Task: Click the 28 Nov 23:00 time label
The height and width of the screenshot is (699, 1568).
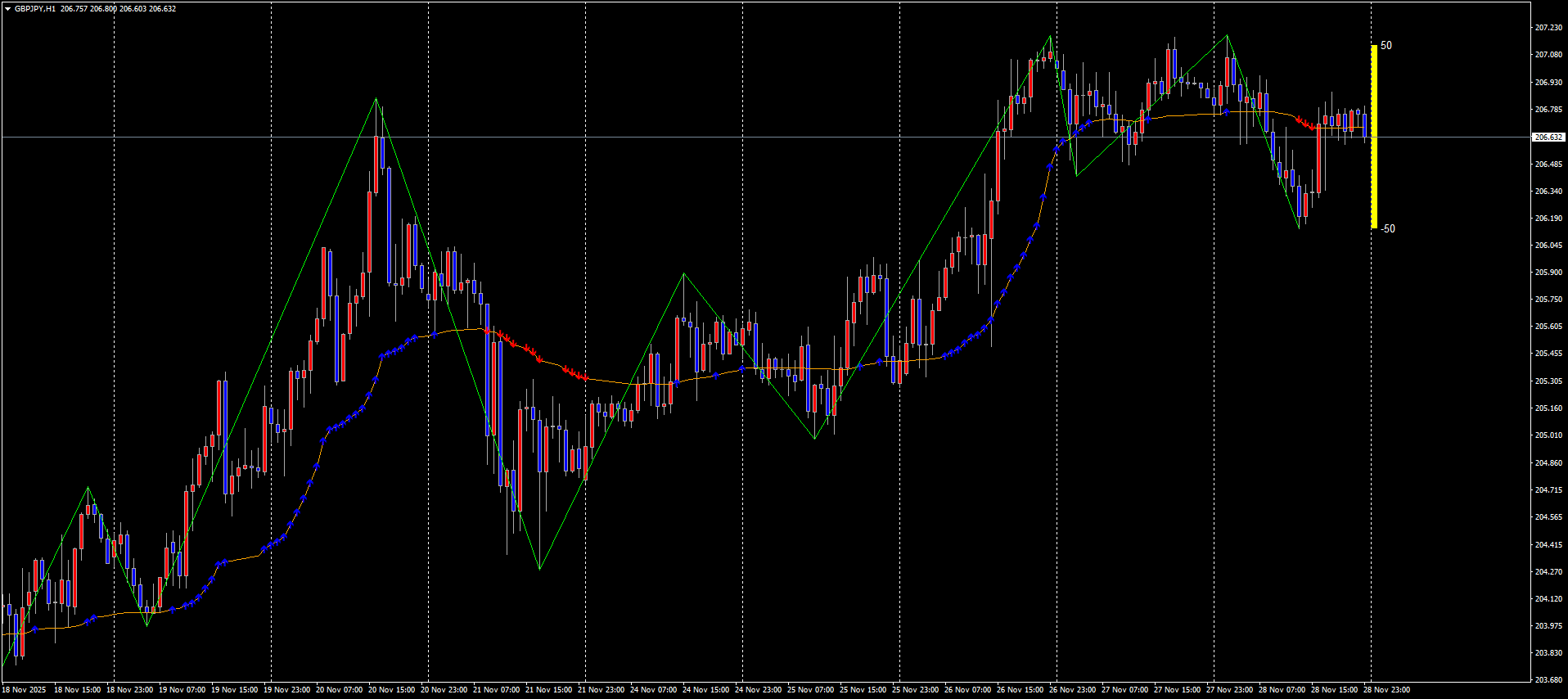Action: click(1386, 690)
